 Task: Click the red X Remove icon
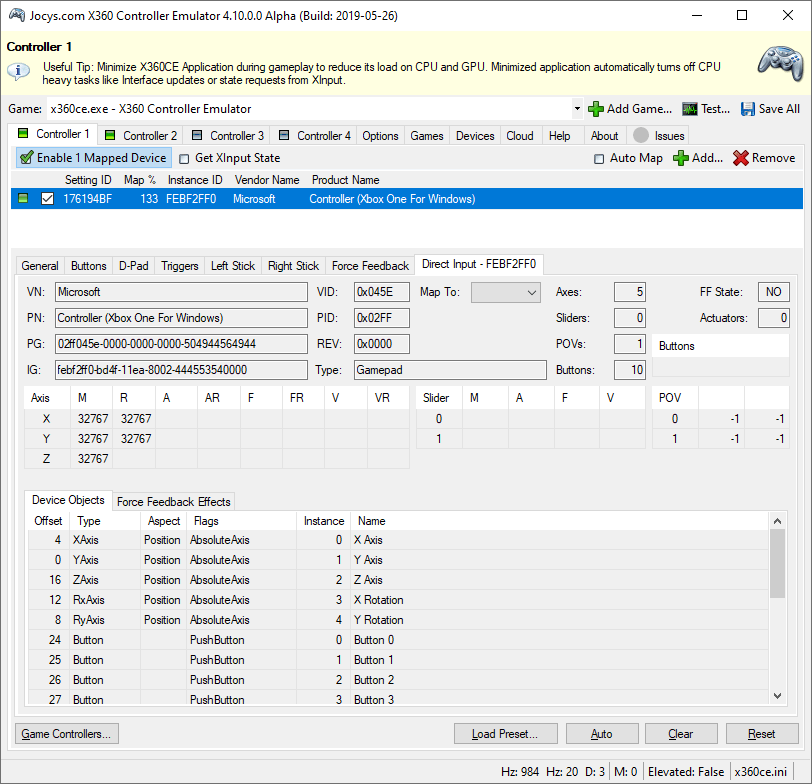click(x=741, y=158)
